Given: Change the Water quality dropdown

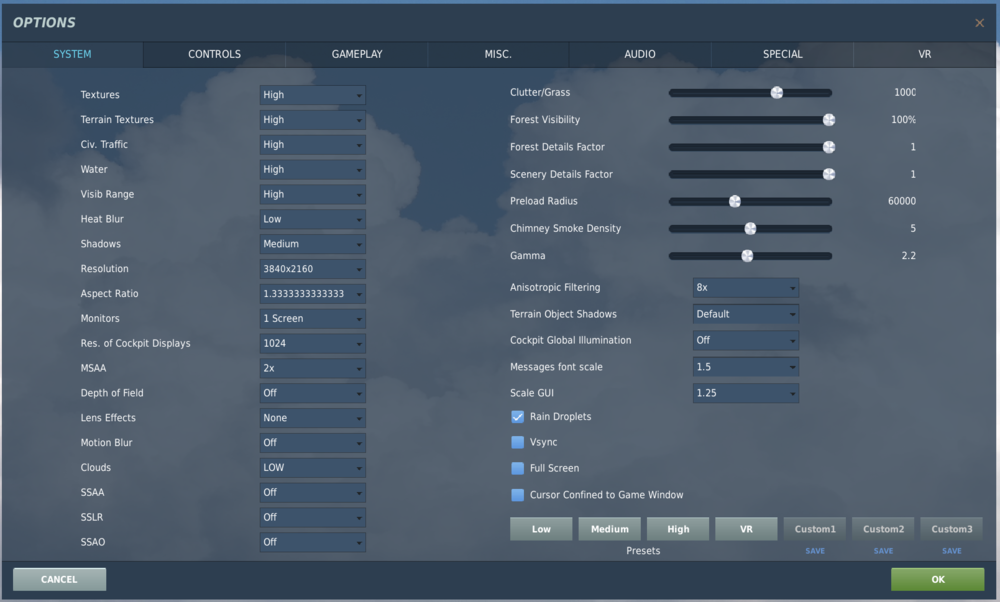Looking at the screenshot, I should click(x=312, y=170).
